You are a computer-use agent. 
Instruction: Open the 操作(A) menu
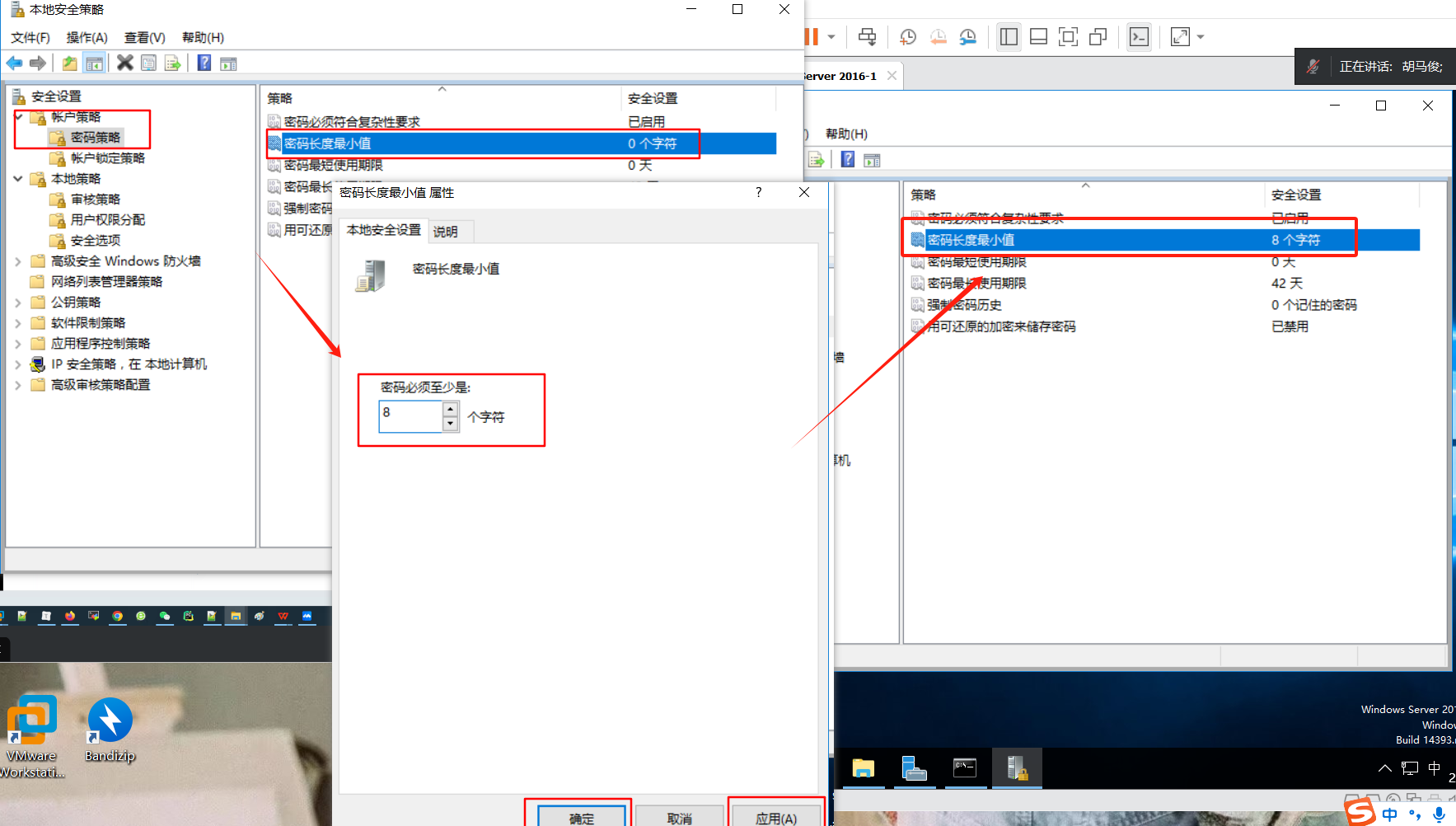point(87,38)
